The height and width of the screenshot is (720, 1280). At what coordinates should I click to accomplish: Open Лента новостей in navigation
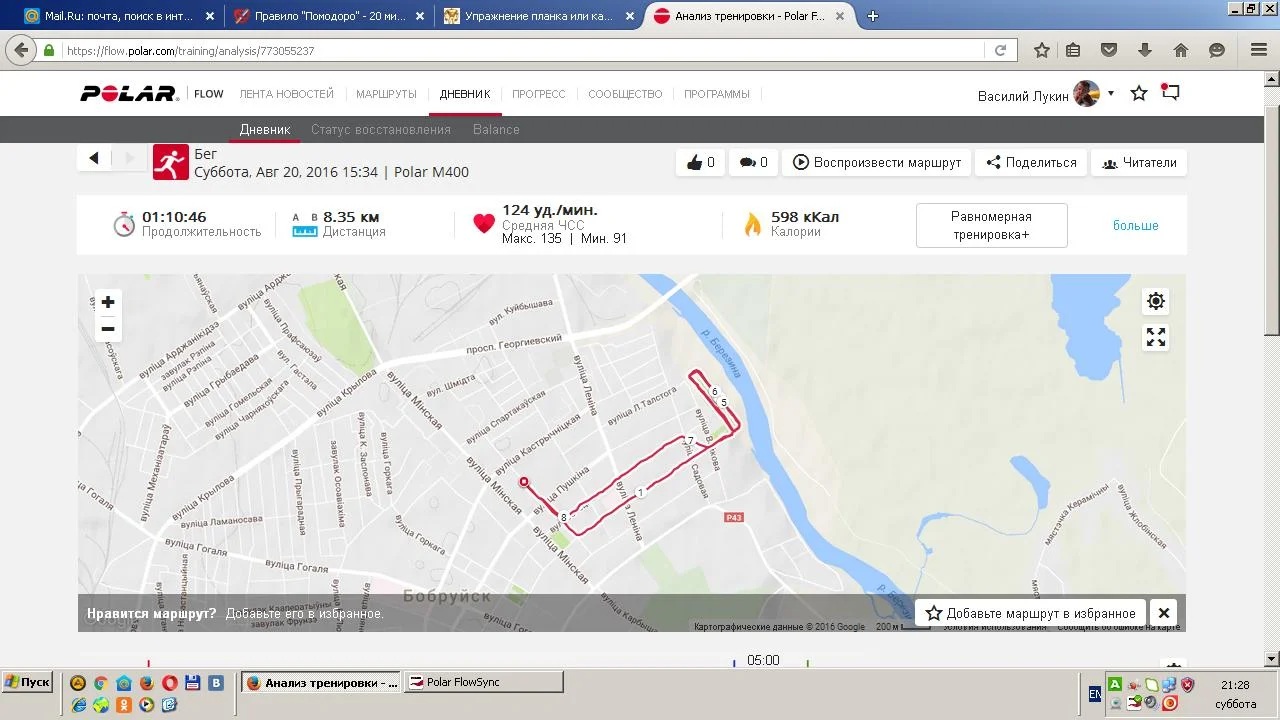pos(287,94)
